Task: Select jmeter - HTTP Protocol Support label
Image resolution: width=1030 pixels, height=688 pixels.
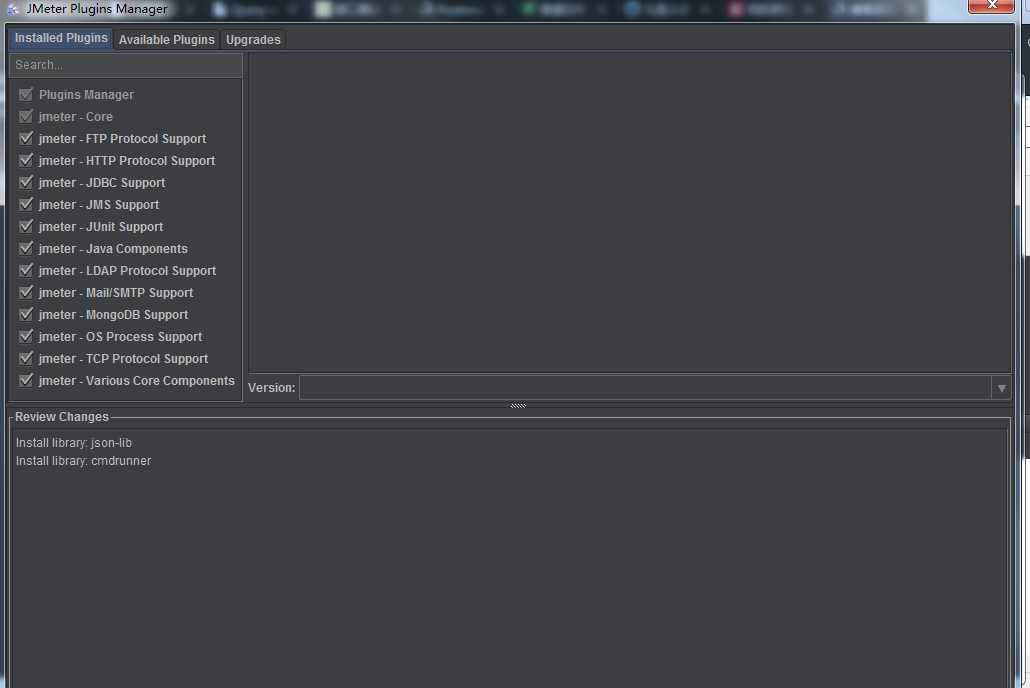Action: [127, 160]
